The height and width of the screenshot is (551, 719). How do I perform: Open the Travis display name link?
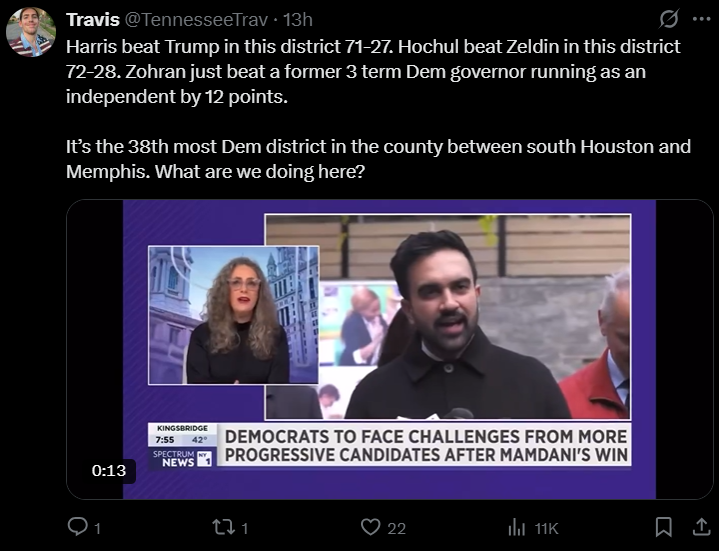(x=93, y=20)
